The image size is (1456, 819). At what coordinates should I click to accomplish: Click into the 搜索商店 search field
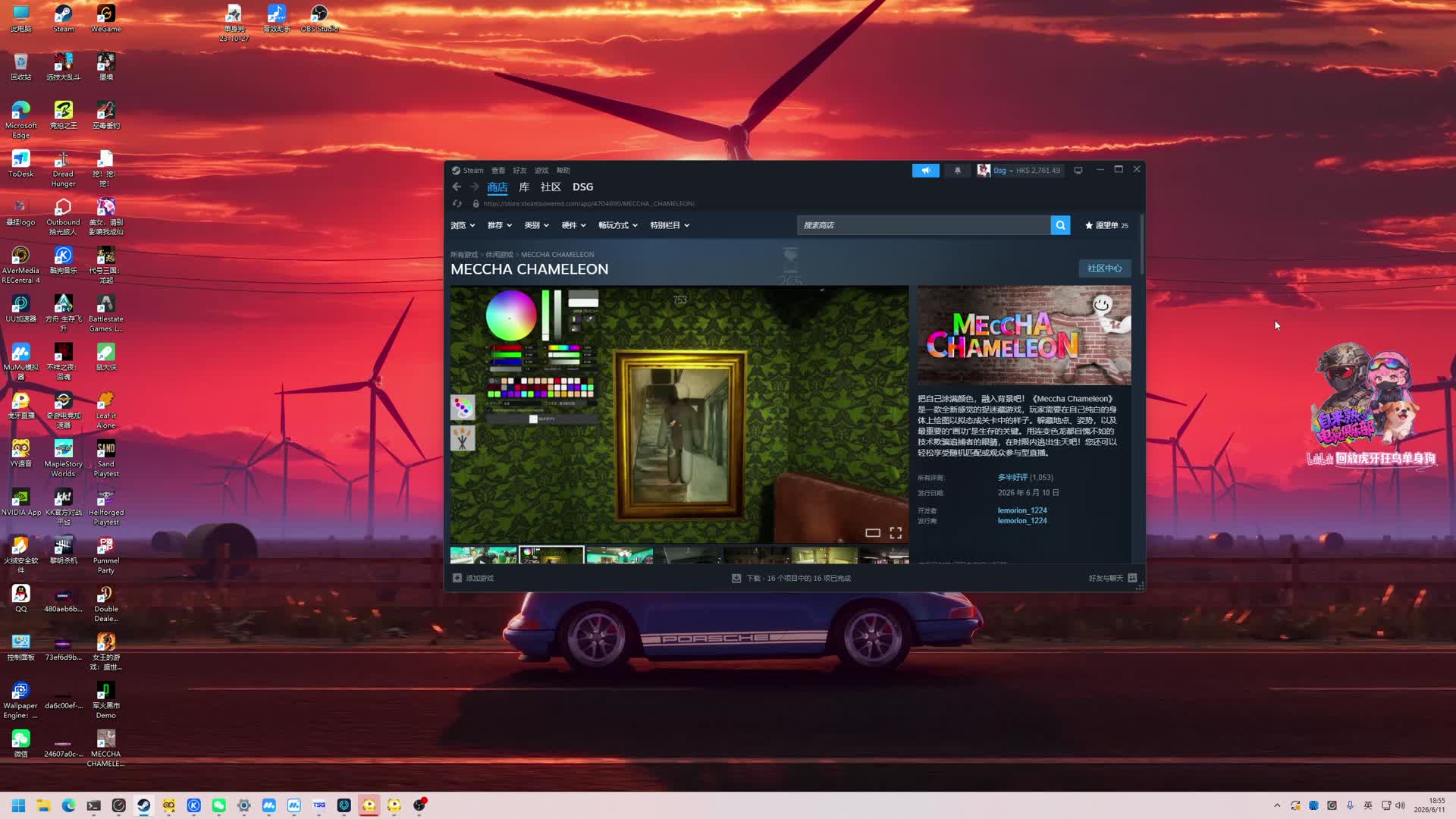(x=924, y=225)
